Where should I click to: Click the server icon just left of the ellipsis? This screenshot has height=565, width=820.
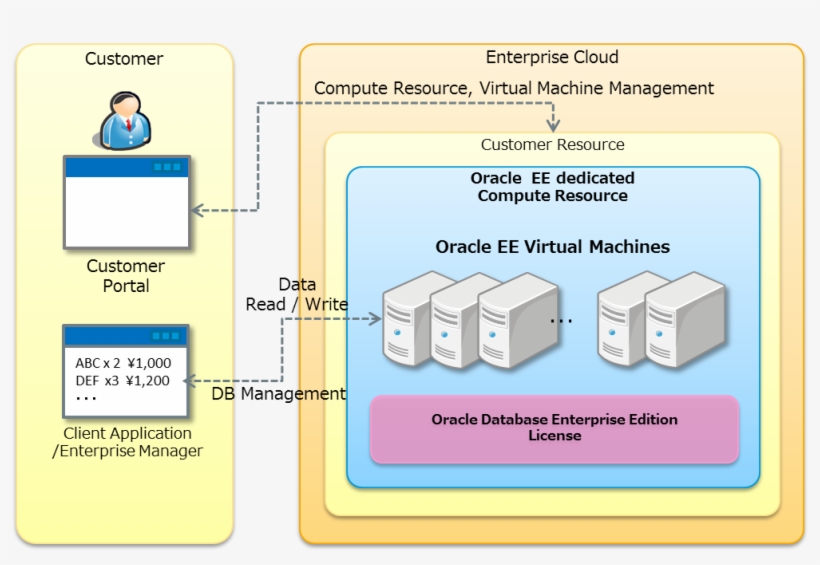[519, 320]
